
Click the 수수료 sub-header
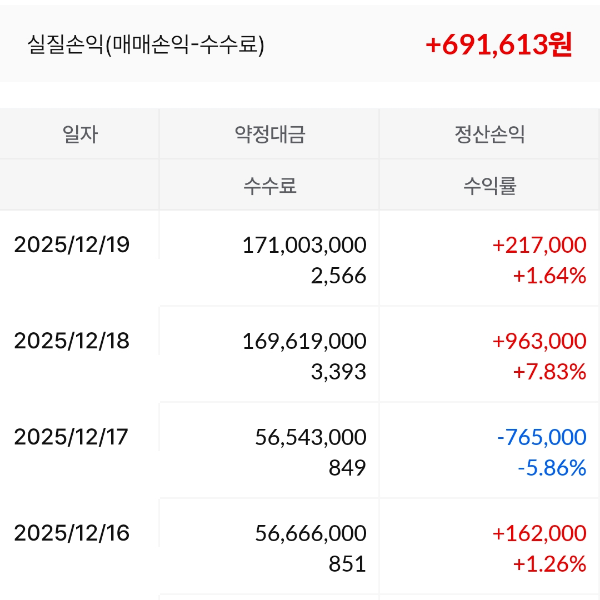tap(270, 186)
